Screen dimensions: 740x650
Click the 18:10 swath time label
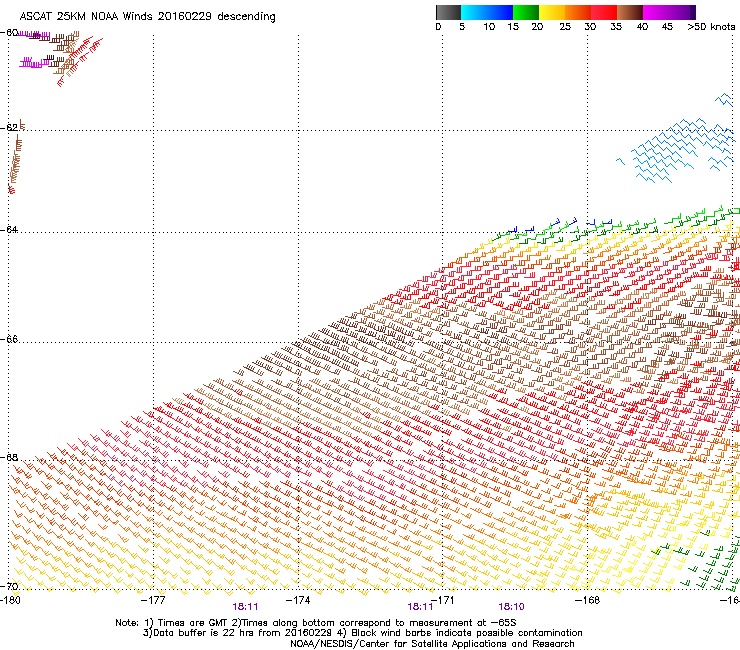click(x=512, y=607)
